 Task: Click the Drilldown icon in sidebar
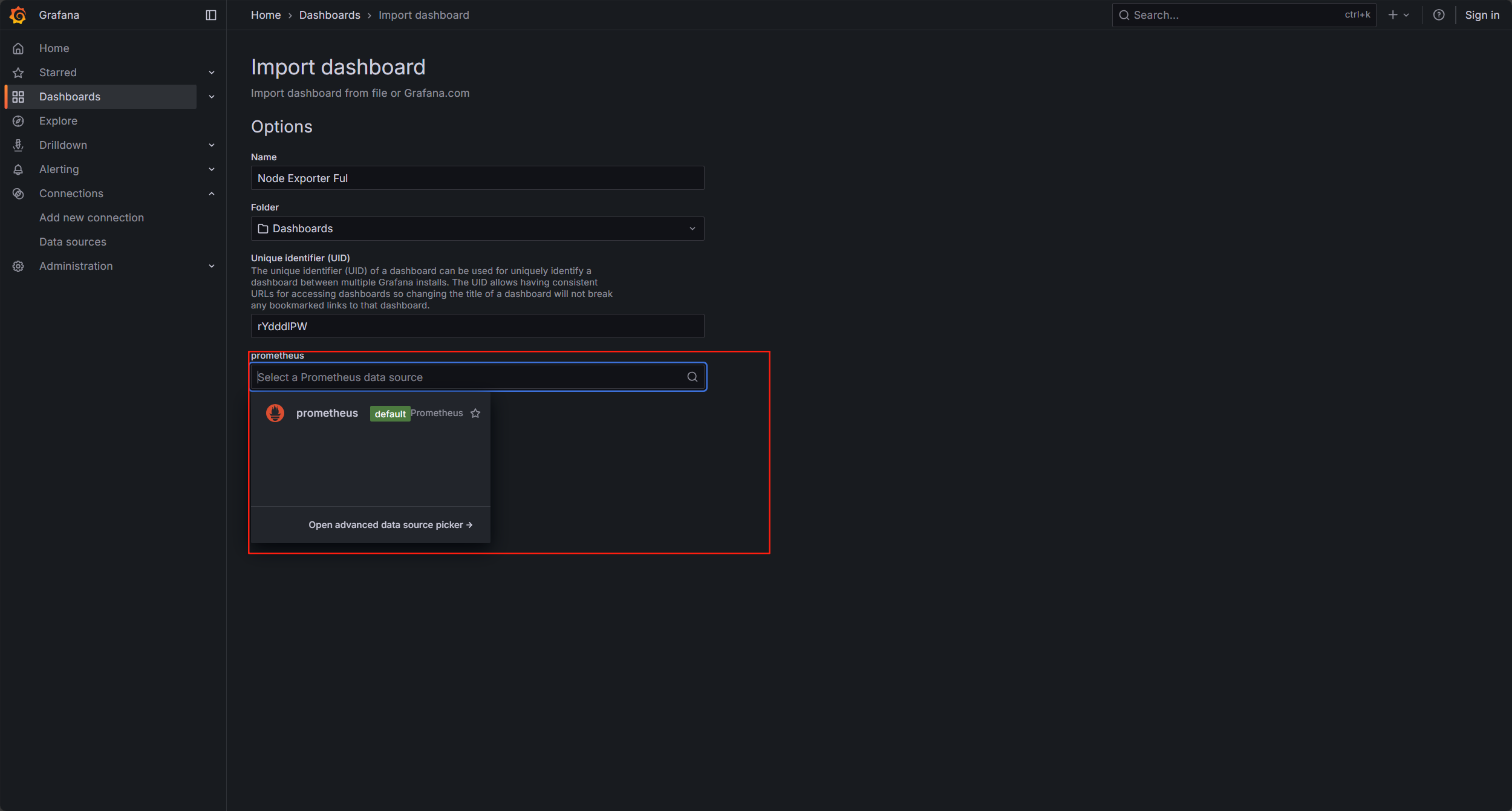click(x=18, y=145)
